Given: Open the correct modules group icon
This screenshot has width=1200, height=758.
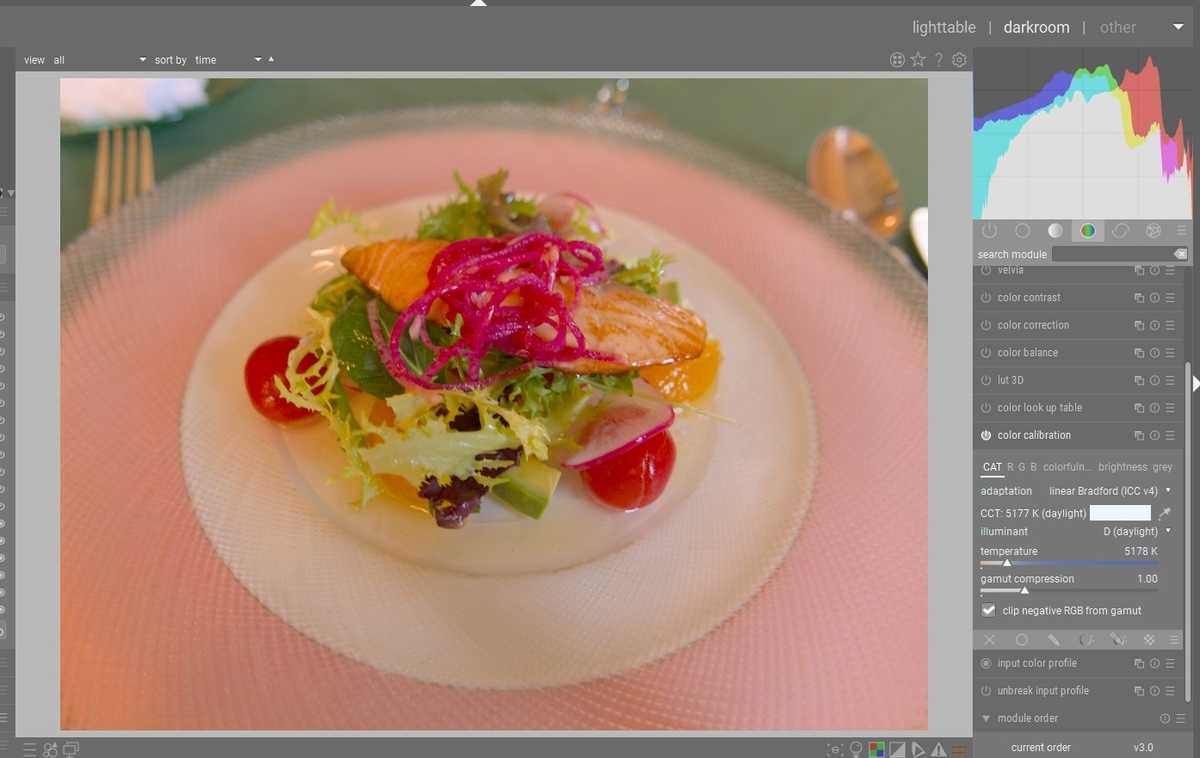Looking at the screenshot, I should point(1120,230).
